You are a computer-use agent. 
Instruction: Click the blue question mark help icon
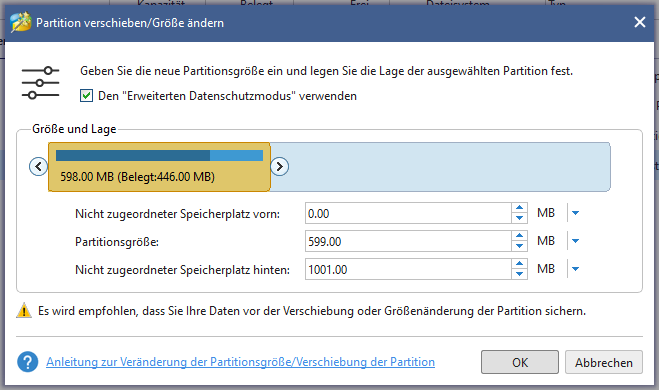coord(28,362)
